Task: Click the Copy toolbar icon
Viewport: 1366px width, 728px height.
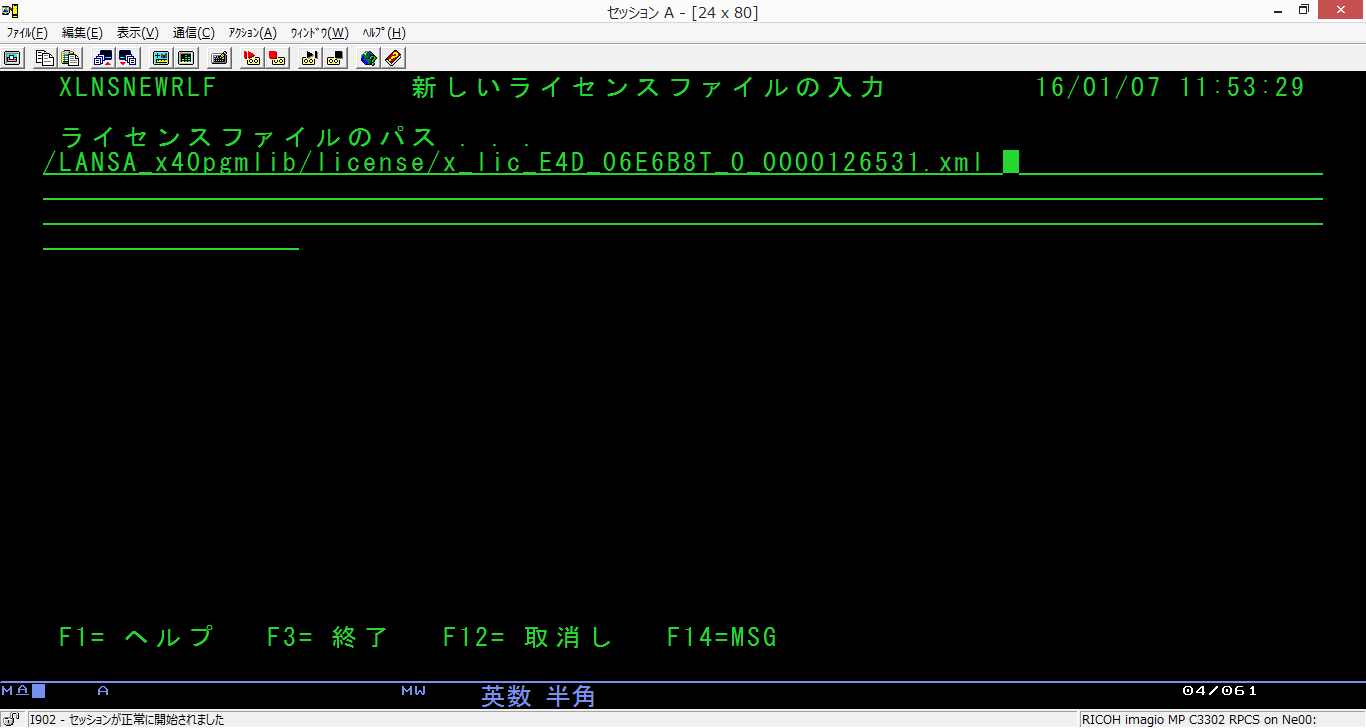Action: 45,58
